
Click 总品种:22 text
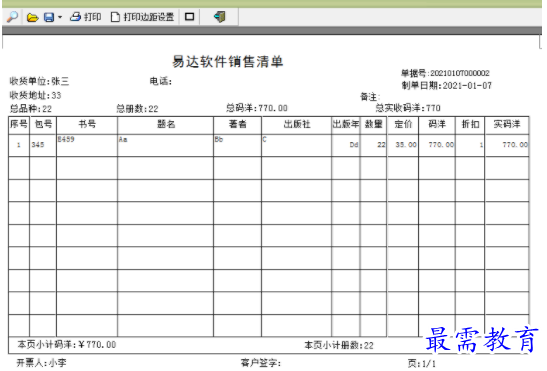(31, 109)
